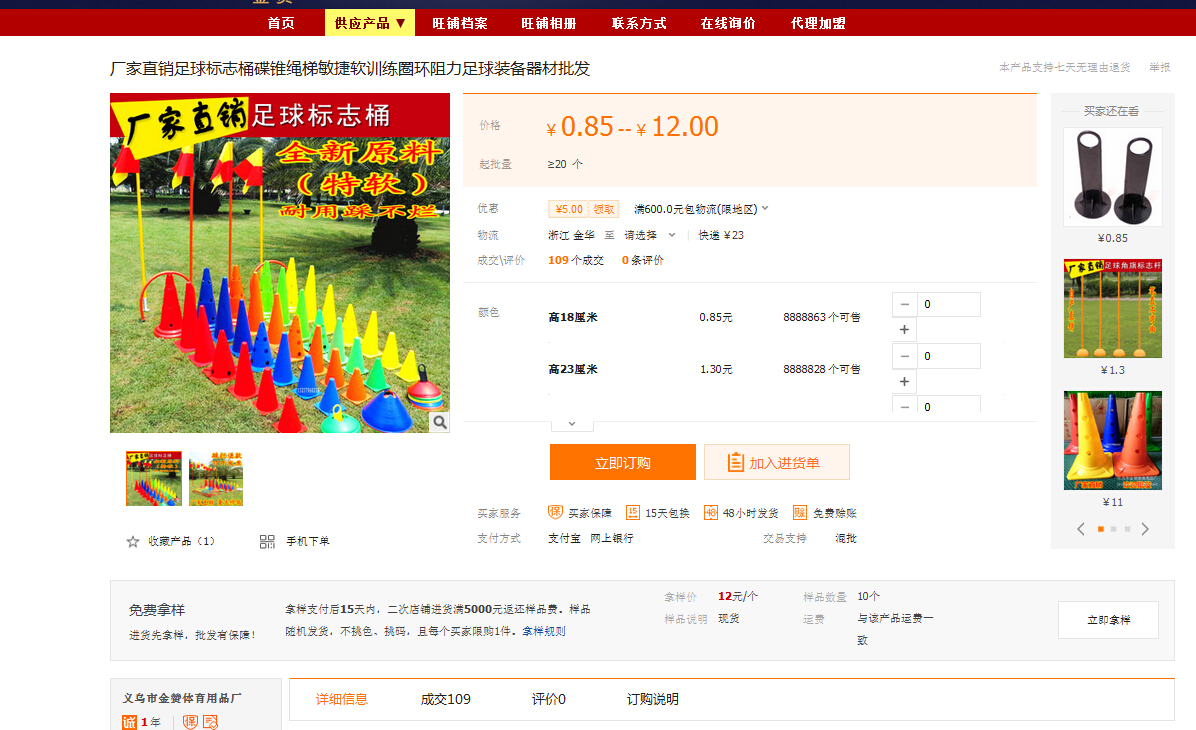Click the 48小时发货 service icon
Viewport: 1196px width, 730px height.
711,512
